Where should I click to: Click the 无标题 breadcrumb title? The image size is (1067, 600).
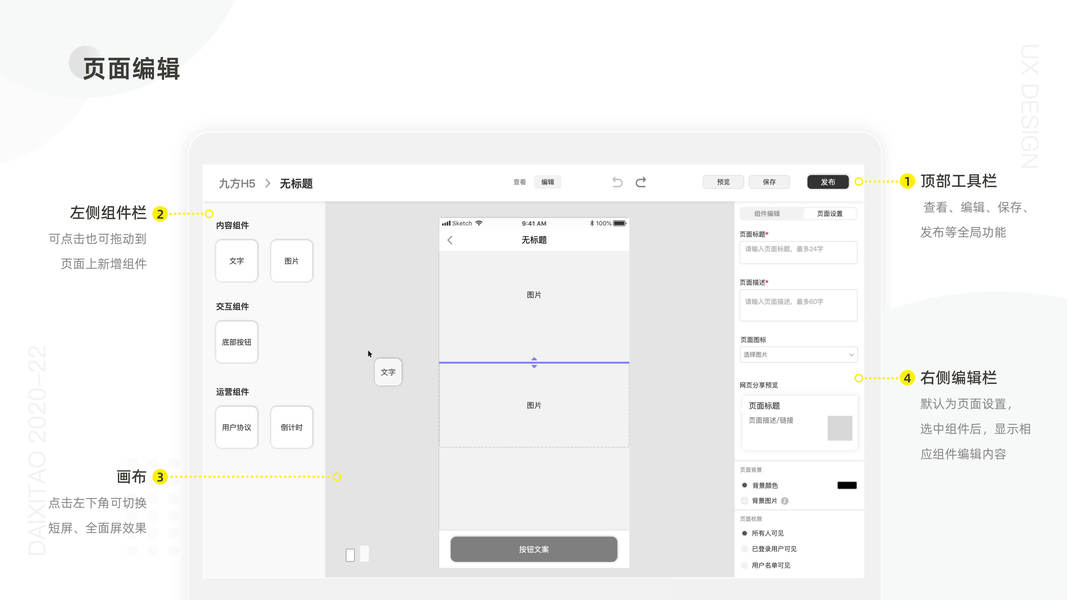pyautogui.click(x=296, y=184)
